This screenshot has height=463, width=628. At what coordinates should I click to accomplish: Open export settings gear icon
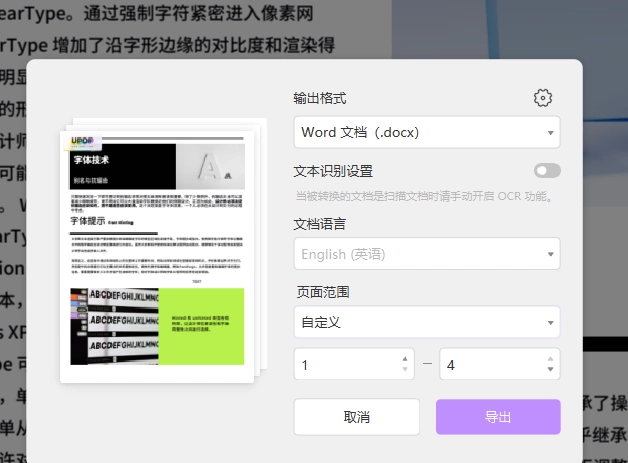coord(543,98)
